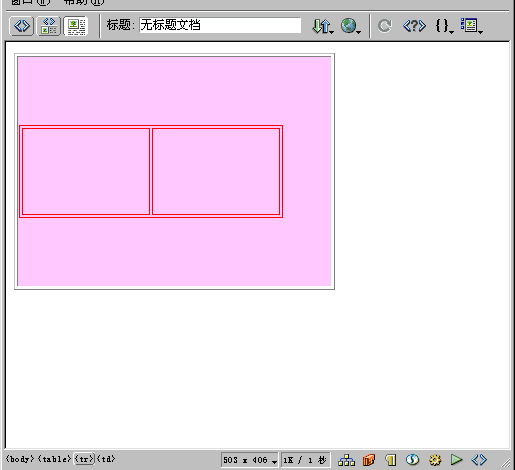Switch to Design view button

point(76,26)
